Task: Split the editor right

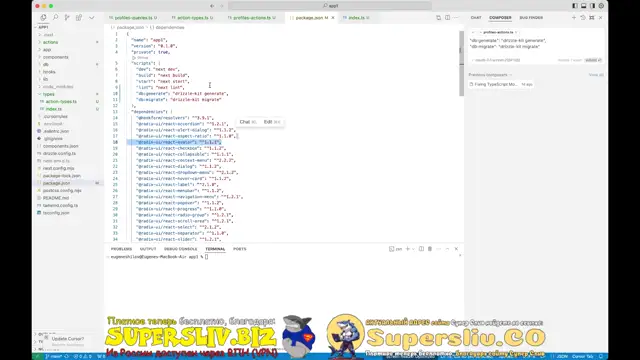Action: 447,18
